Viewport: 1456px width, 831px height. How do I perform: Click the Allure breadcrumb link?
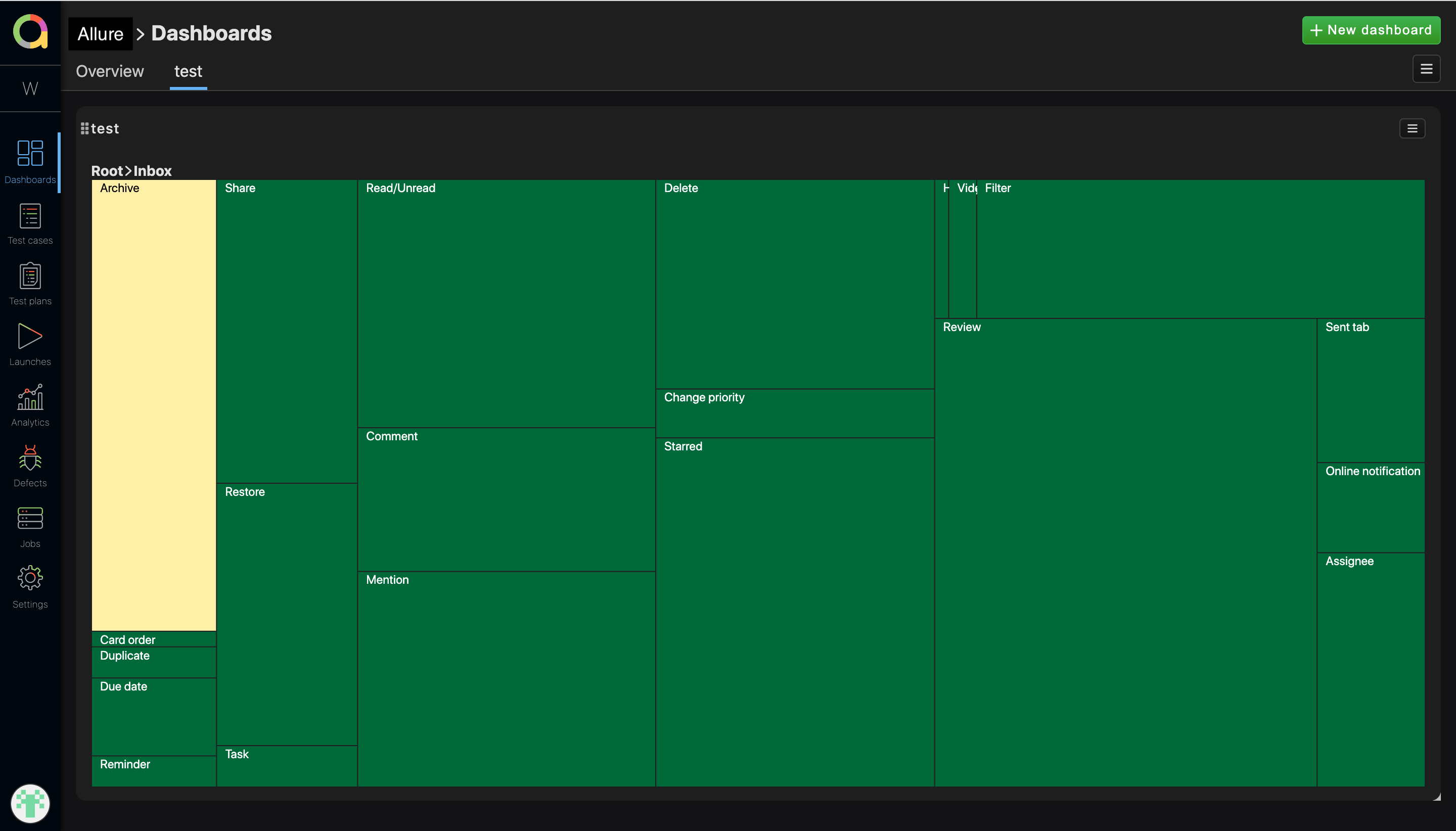coord(101,34)
